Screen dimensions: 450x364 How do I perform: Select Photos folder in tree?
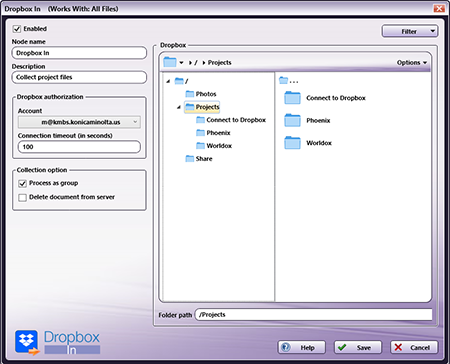pyautogui.click(x=206, y=94)
